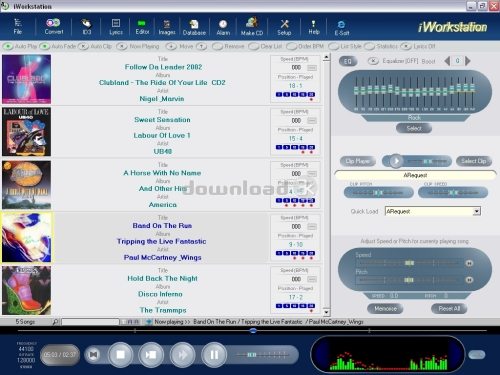Open the Alarm clock tool

[x=223, y=27]
